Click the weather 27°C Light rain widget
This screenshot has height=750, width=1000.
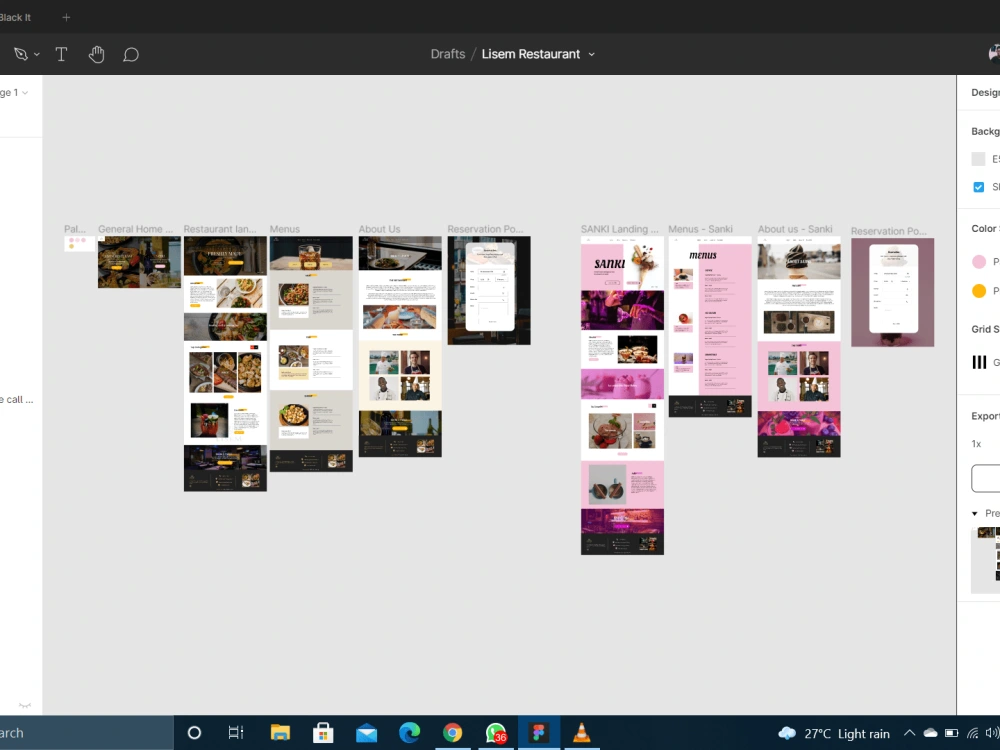(834, 733)
